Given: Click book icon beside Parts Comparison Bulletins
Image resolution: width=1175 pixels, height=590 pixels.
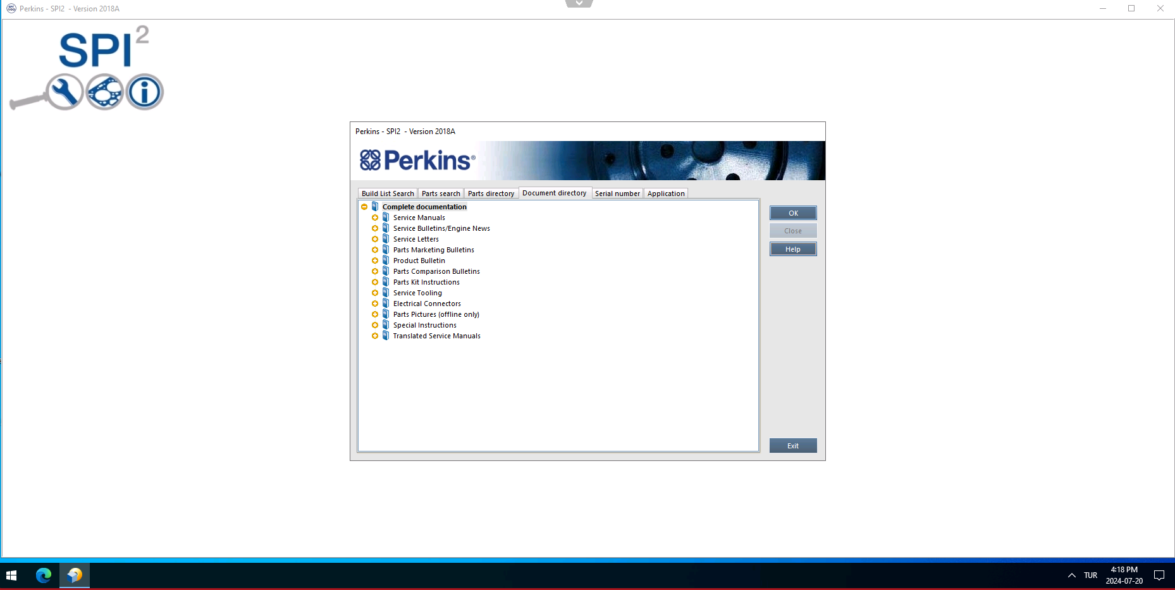Looking at the screenshot, I should 386,271.
